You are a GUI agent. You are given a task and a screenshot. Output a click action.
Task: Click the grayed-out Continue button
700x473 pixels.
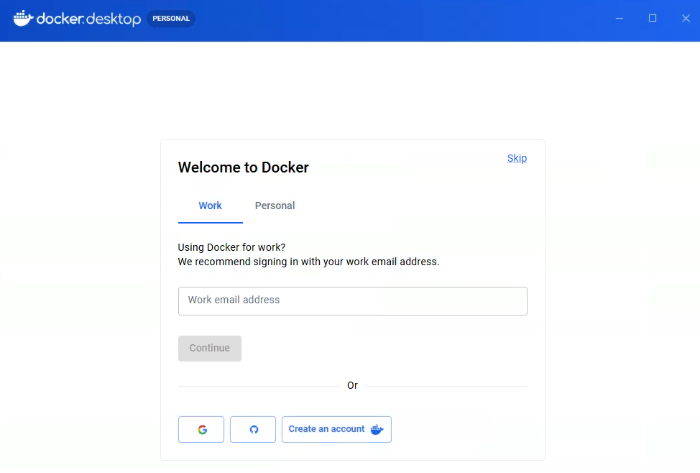tap(210, 348)
